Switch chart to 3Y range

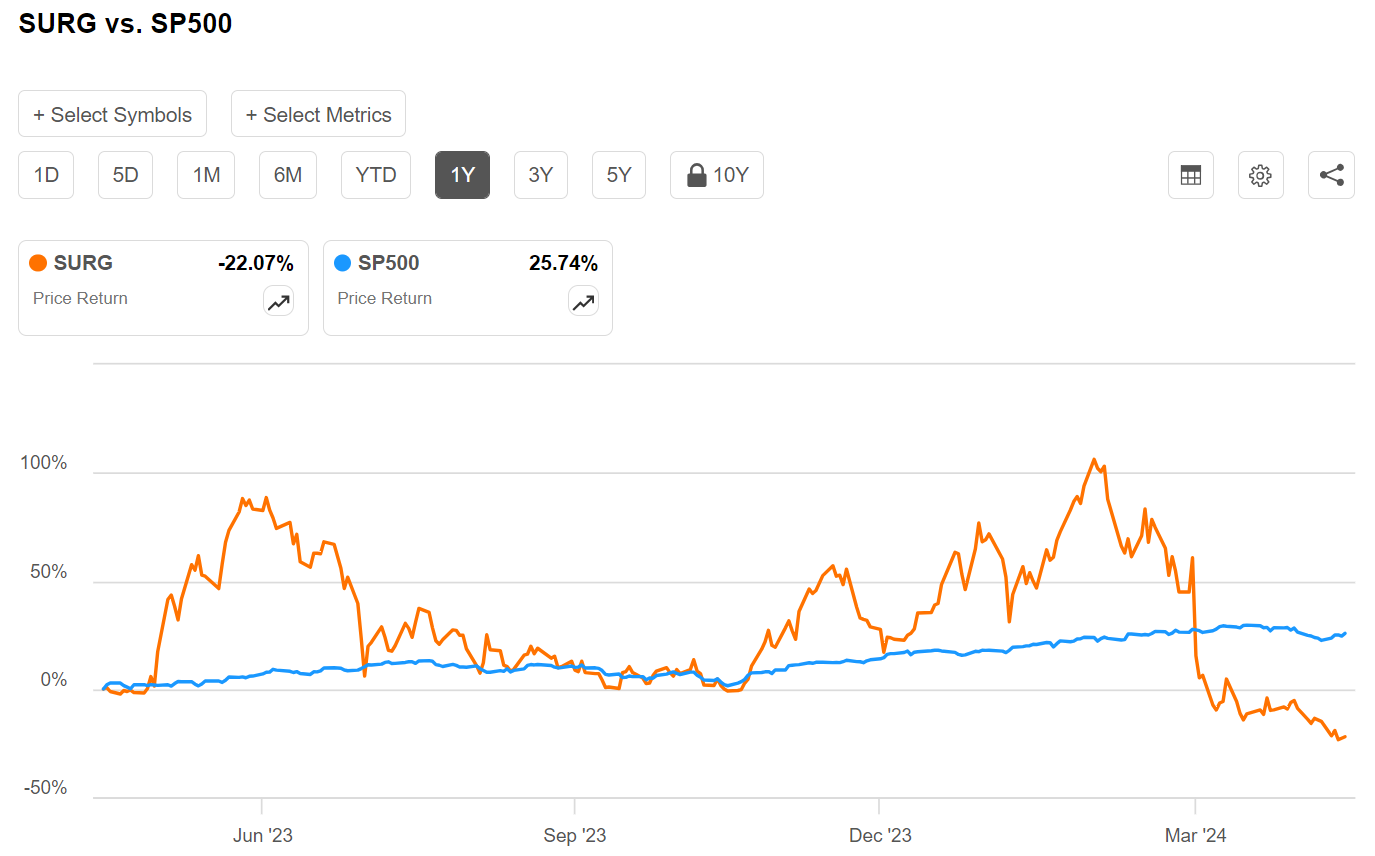pyautogui.click(x=540, y=175)
